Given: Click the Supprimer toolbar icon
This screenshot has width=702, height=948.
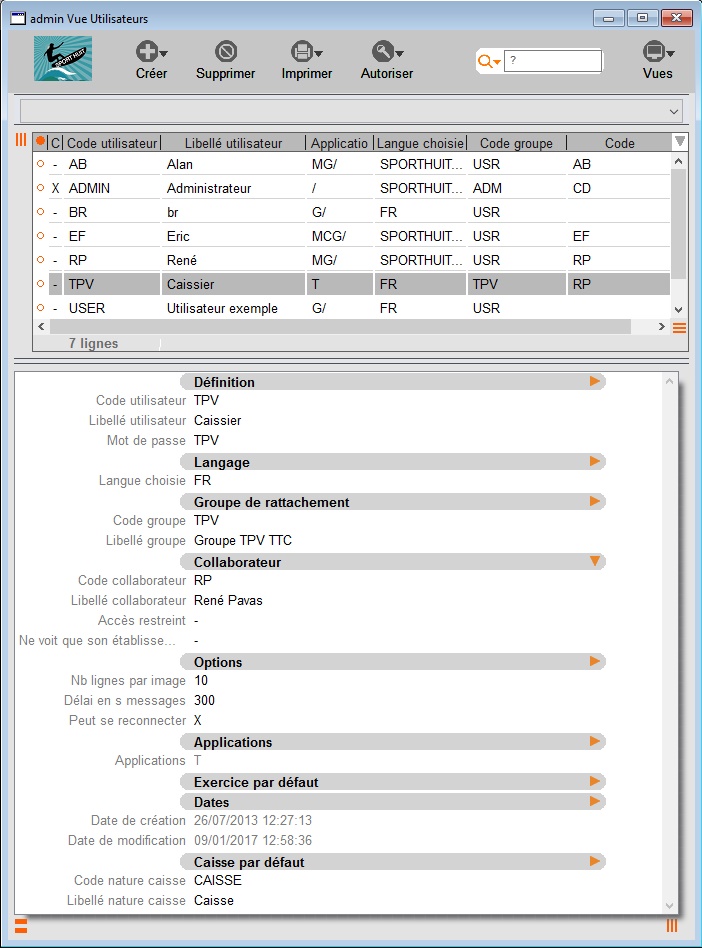Looking at the screenshot, I should pos(226,51).
